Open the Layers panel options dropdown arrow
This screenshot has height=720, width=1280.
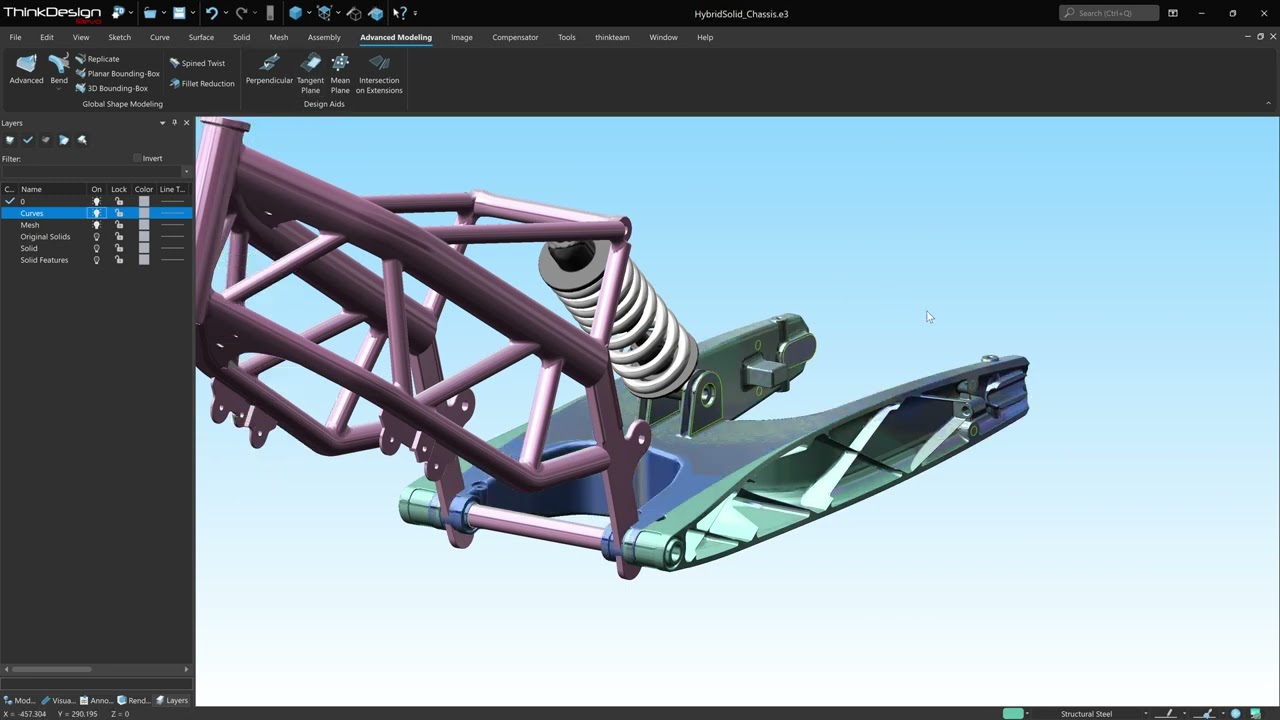pyautogui.click(x=162, y=123)
